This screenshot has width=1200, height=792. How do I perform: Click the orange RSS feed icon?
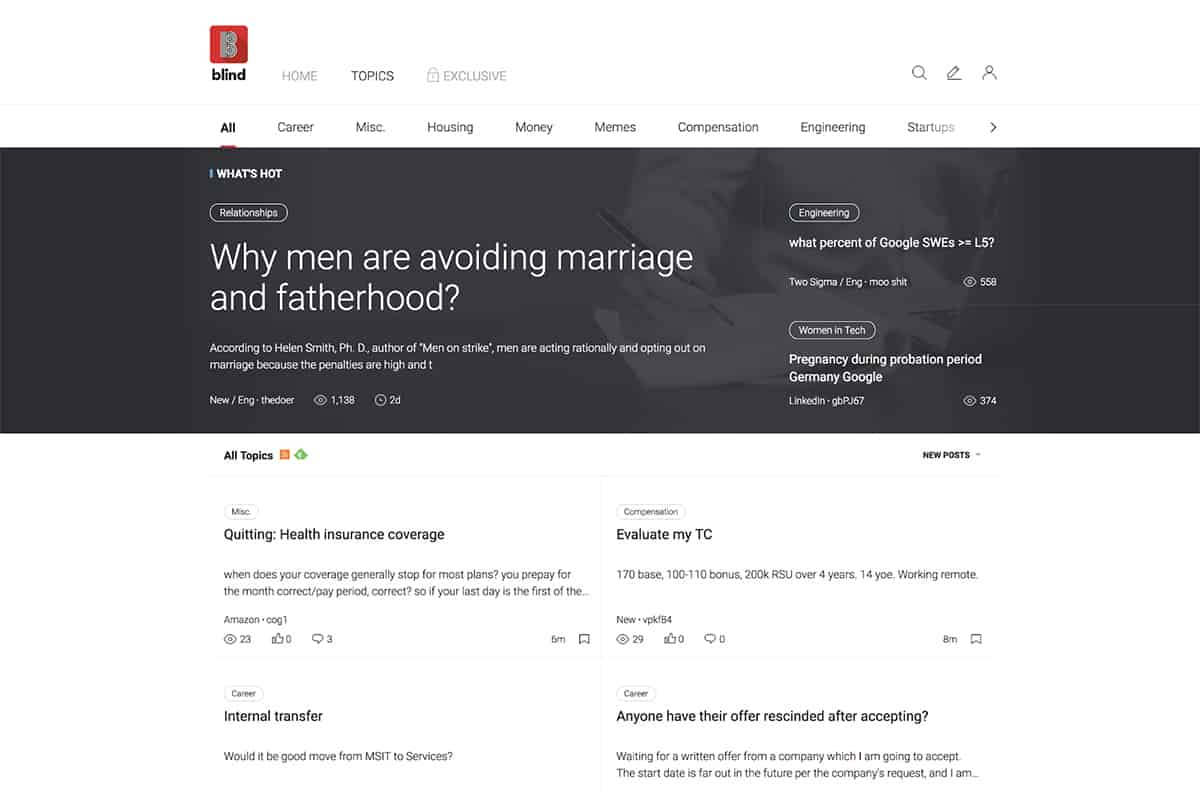[285, 455]
